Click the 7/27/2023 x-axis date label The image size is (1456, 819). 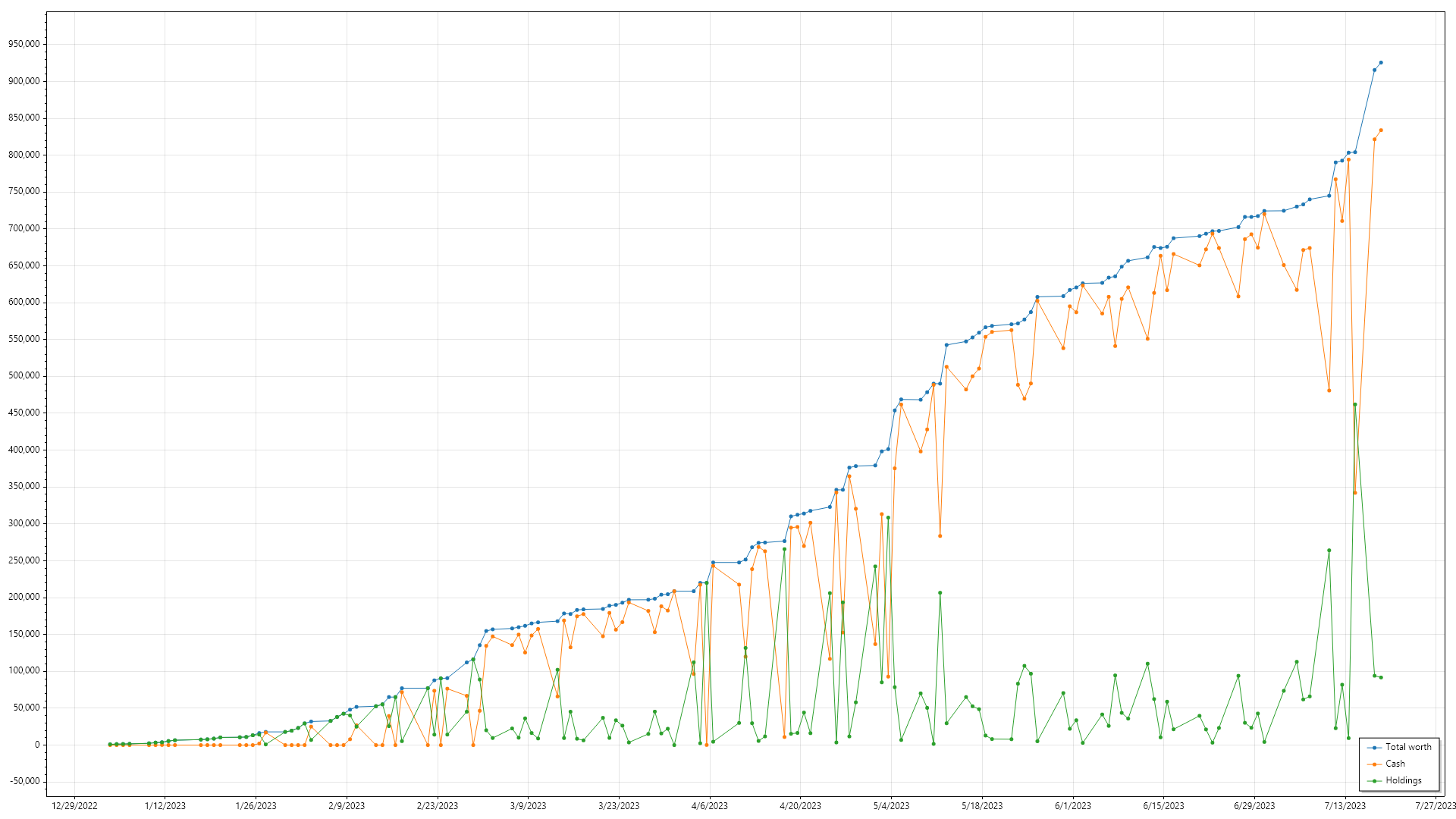tap(1436, 806)
